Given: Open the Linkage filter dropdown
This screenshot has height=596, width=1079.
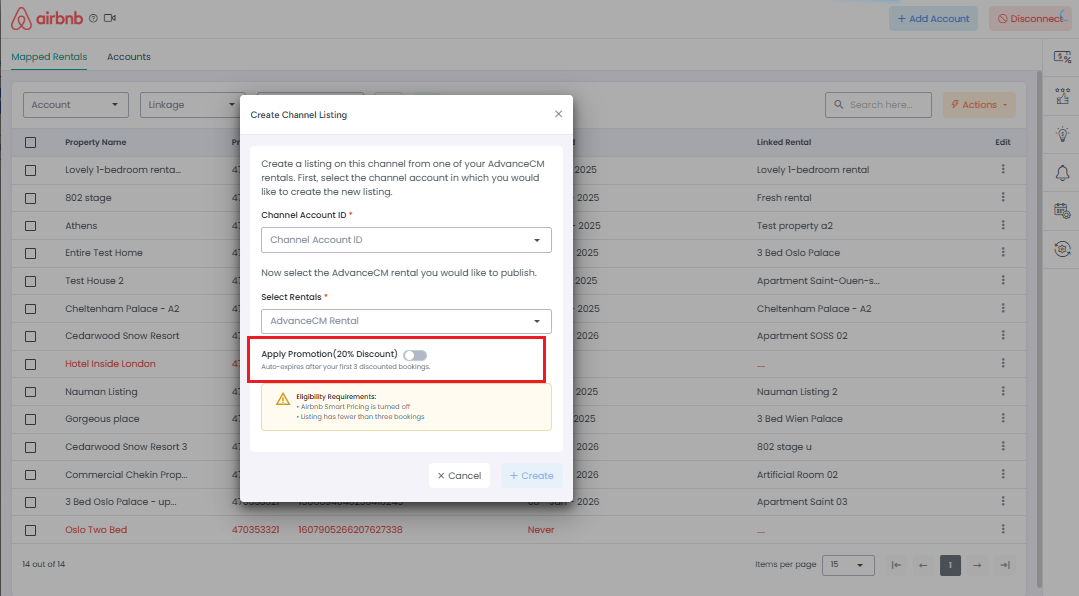Looking at the screenshot, I should pyautogui.click(x=192, y=105).
